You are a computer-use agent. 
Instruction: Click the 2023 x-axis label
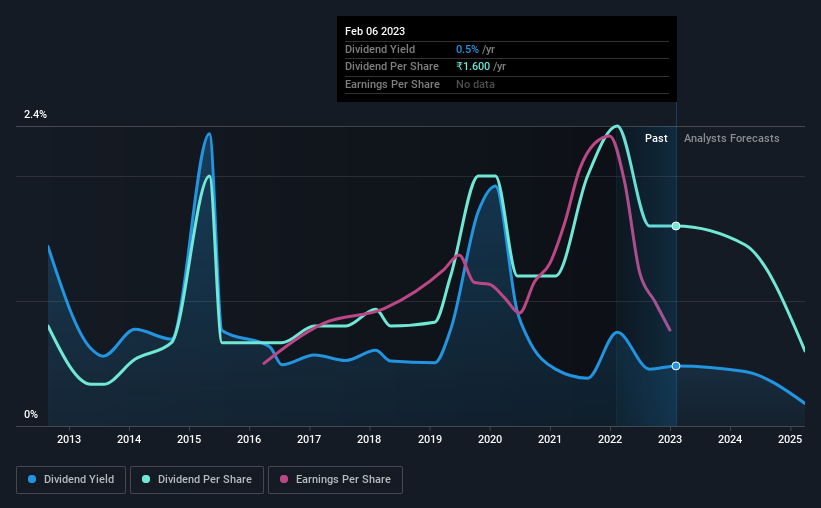670,439
